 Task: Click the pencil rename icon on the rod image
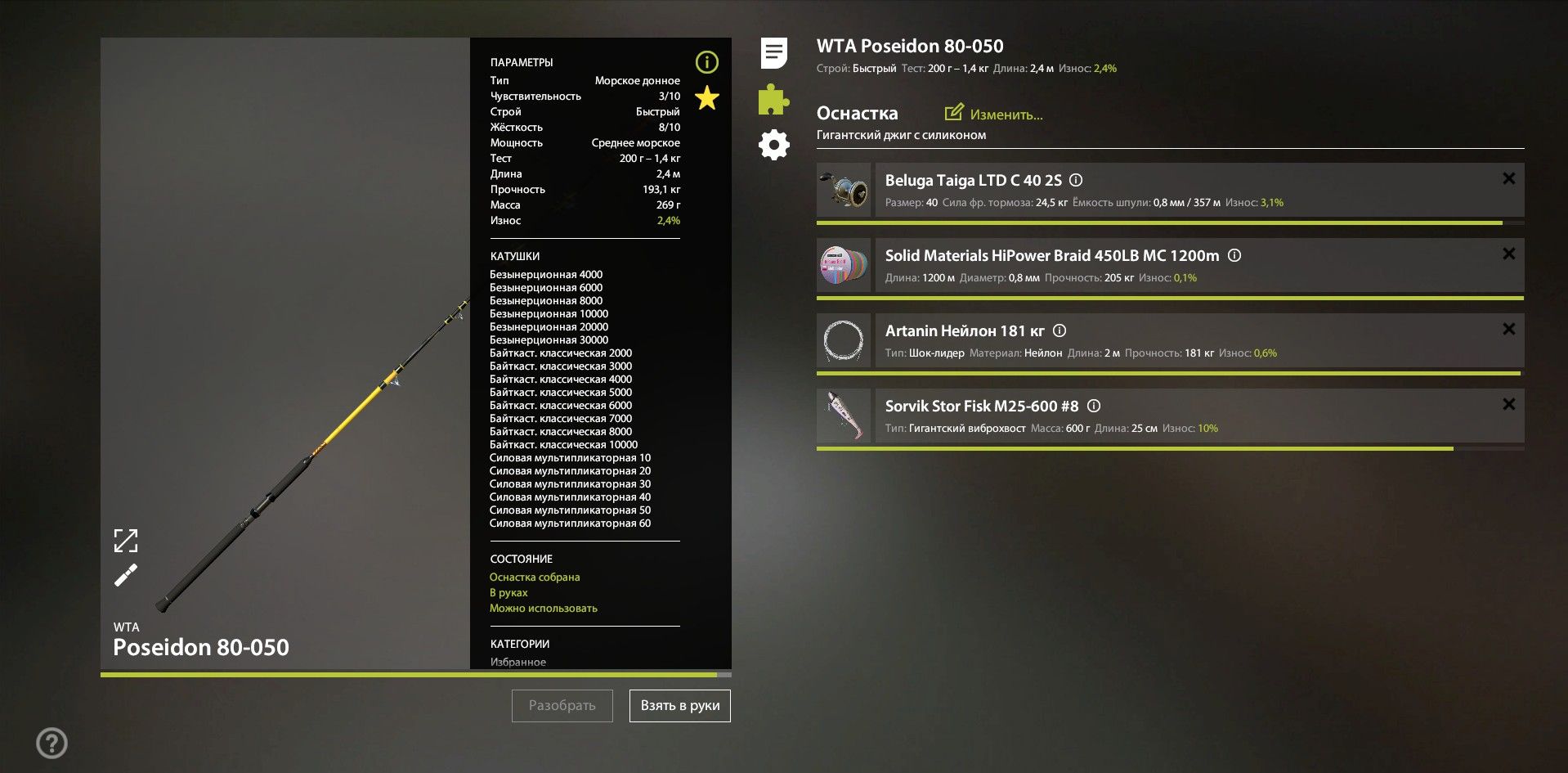(x=126, y=576)
